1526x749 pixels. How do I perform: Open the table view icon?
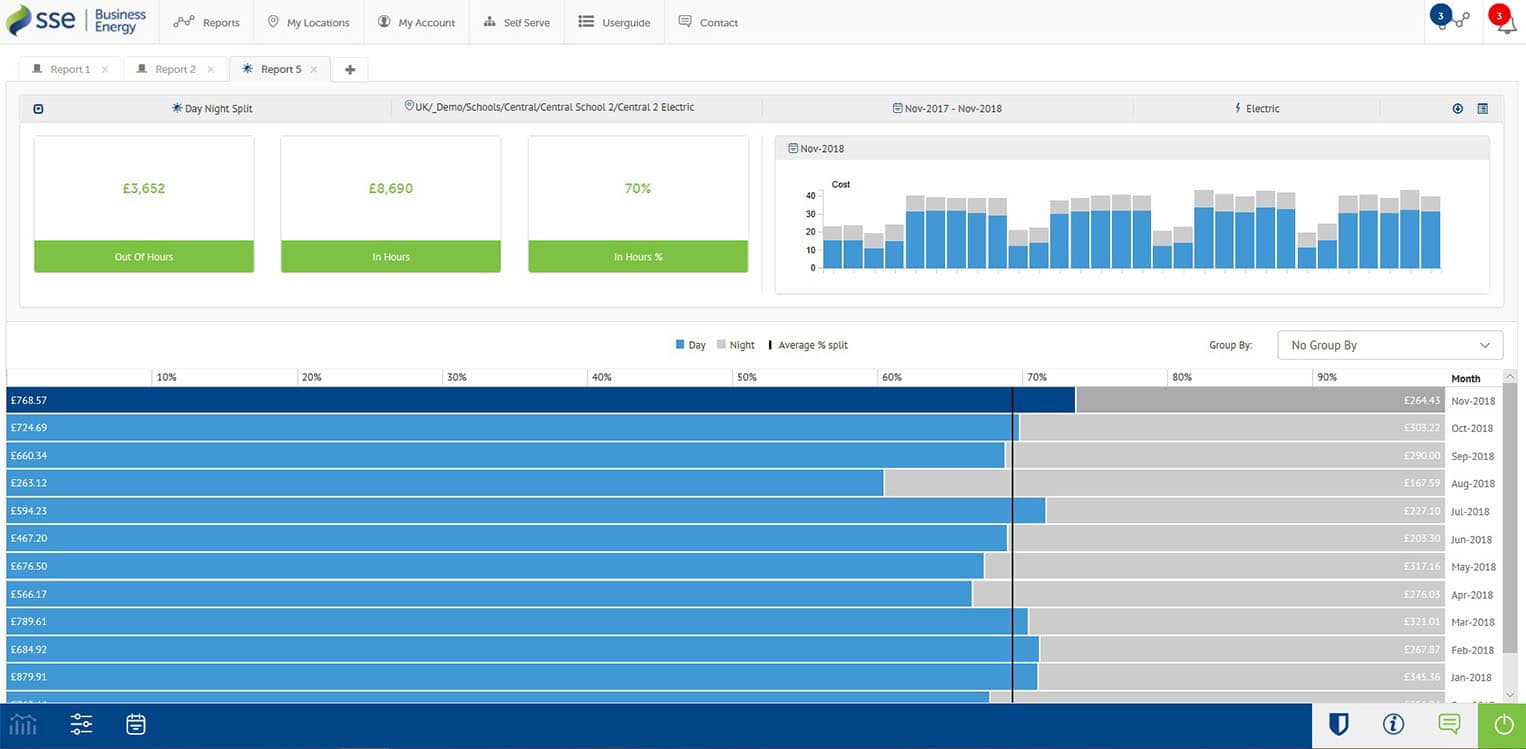point(1483,108)
